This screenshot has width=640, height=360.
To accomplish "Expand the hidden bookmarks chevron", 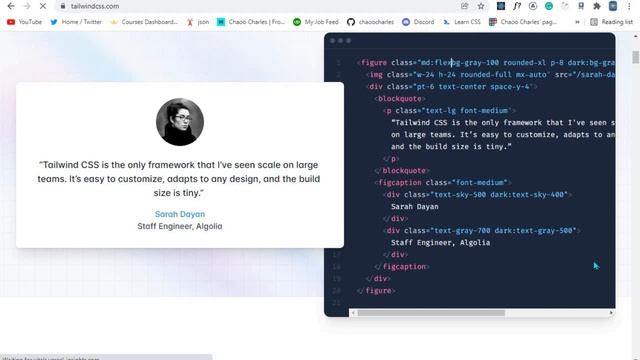I will (x=577, y=22).
